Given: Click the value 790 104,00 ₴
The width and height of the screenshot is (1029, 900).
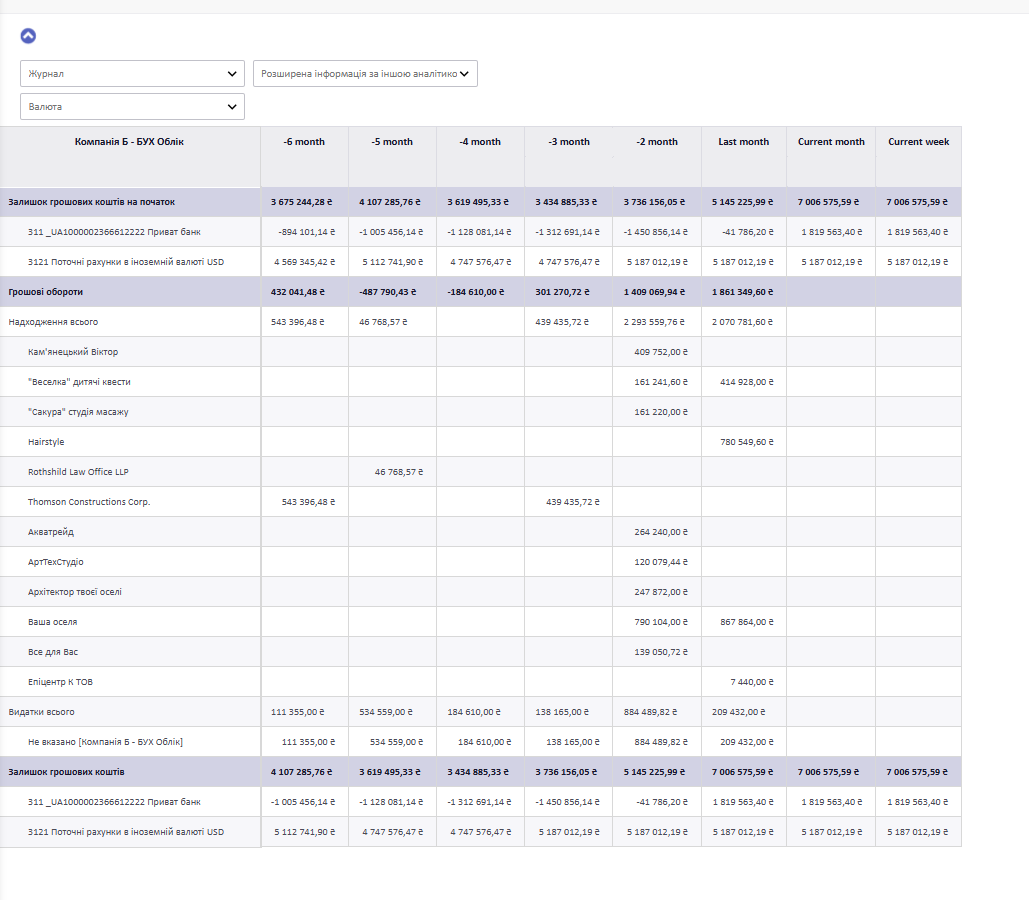Looking at the screenshot, I should click(661, 622).
